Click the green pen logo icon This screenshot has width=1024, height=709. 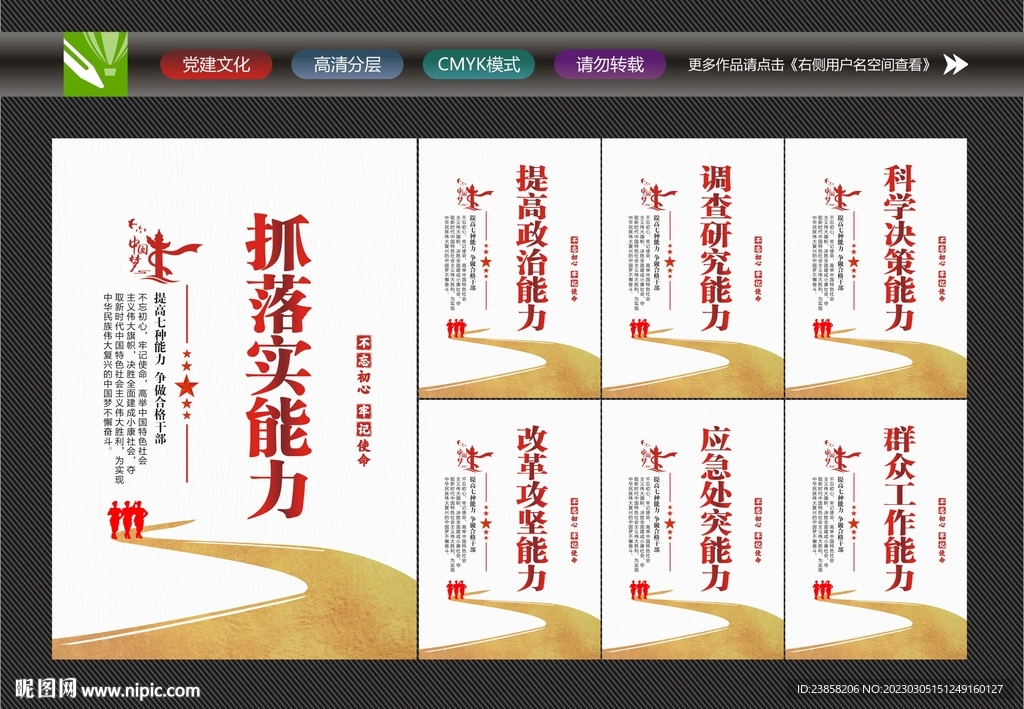(x=97, y=65)
